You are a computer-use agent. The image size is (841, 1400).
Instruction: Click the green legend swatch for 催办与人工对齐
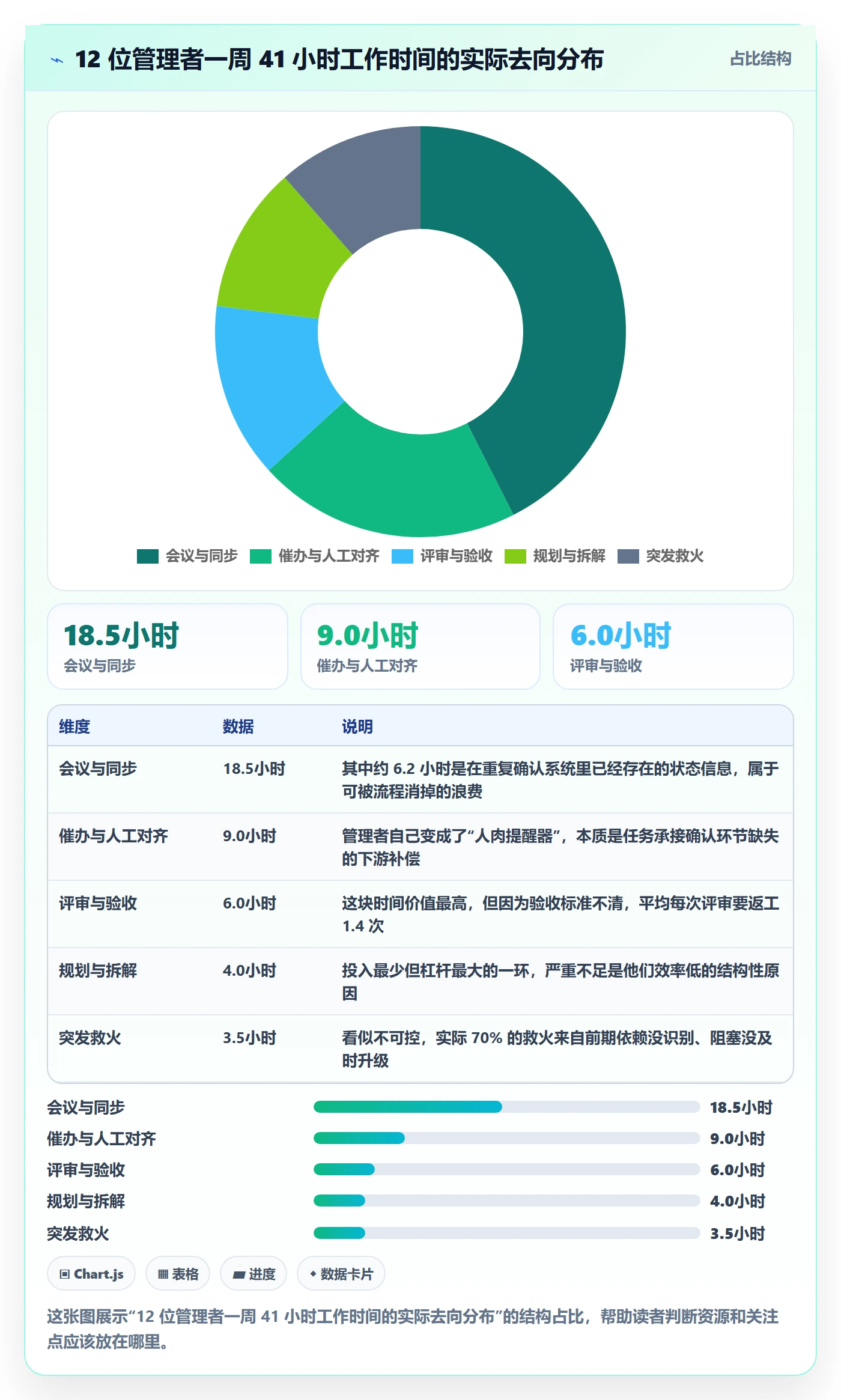click(x=260, y=556)
